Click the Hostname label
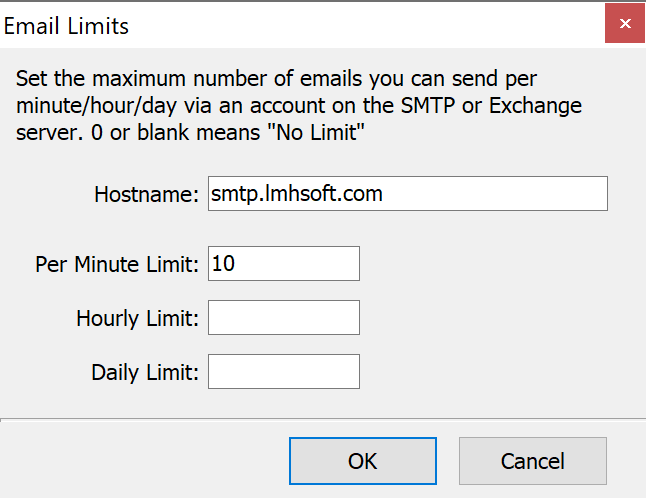The image size is (646, 498). tap(147, 194)
